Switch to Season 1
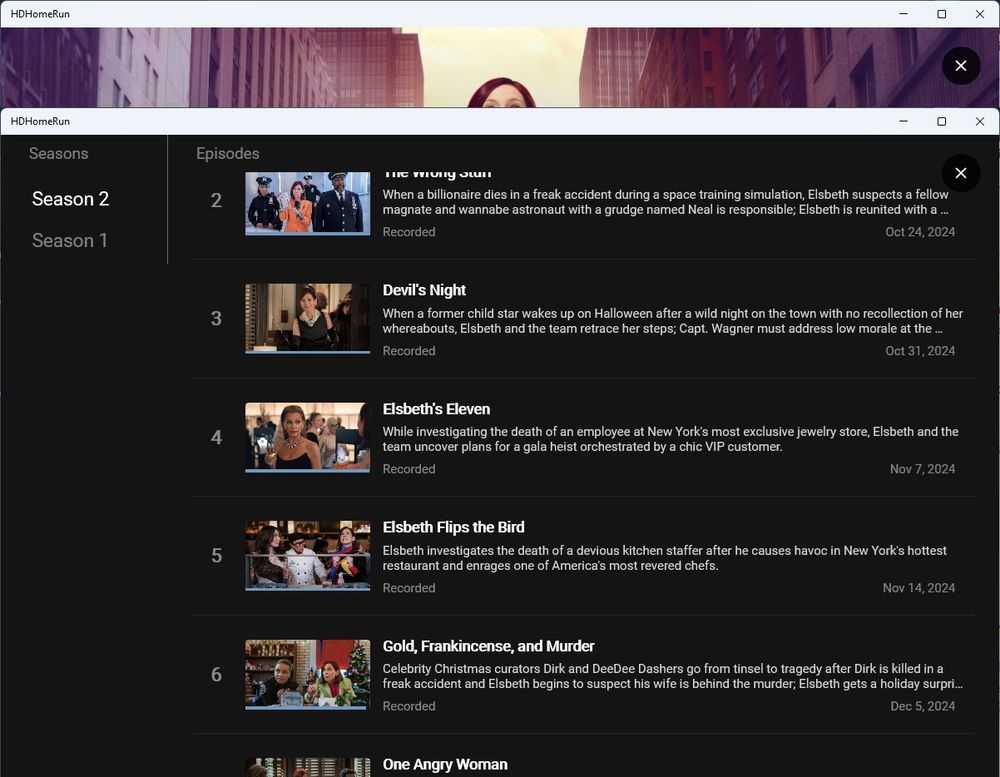This screenshot has height=777, width=1000. coord(70,240)
